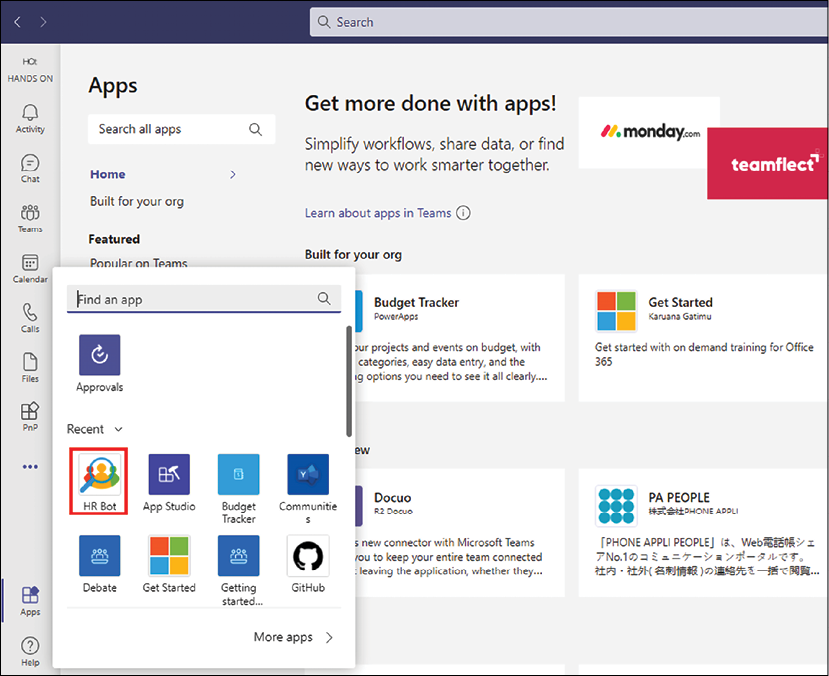Open Activity in the left rail

[30, 118]
